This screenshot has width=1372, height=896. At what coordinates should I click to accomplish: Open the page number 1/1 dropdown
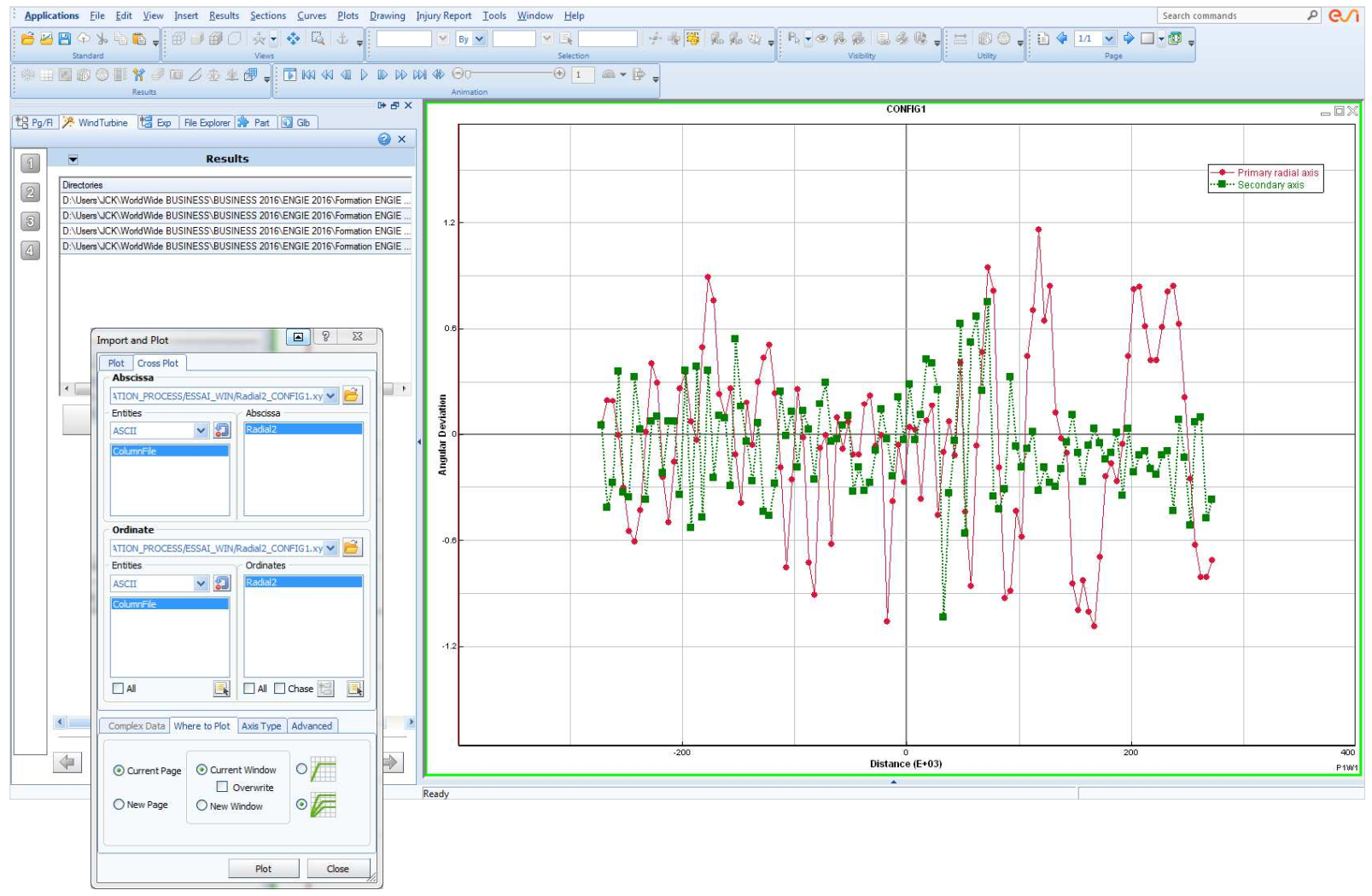(x=1109, y=38)
